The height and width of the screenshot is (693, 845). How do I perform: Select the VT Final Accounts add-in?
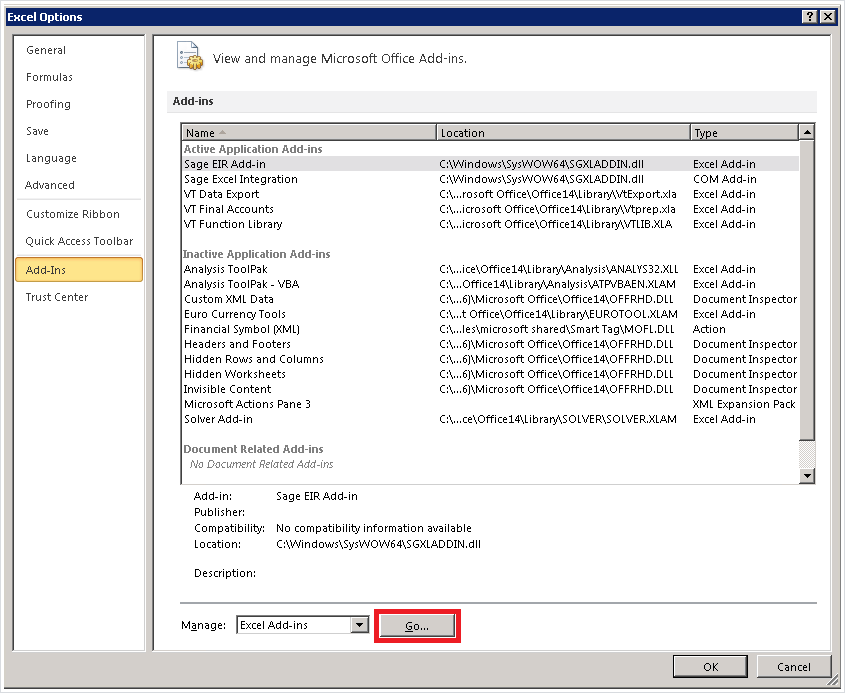[490, 209]
